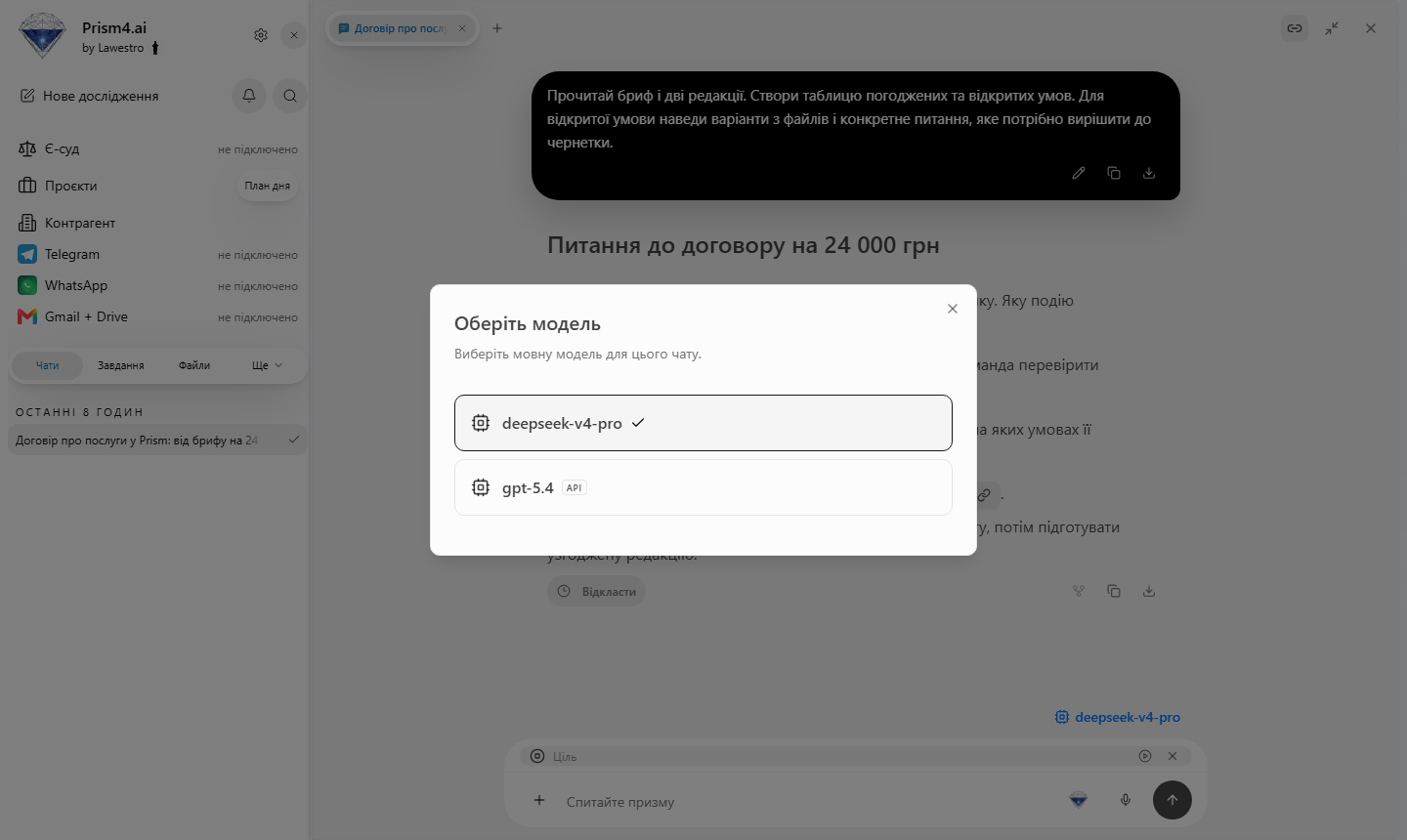Viewport: 1407px width, 840px height.
Task: Click the План дня button
Action: click(x=268, y=186)
